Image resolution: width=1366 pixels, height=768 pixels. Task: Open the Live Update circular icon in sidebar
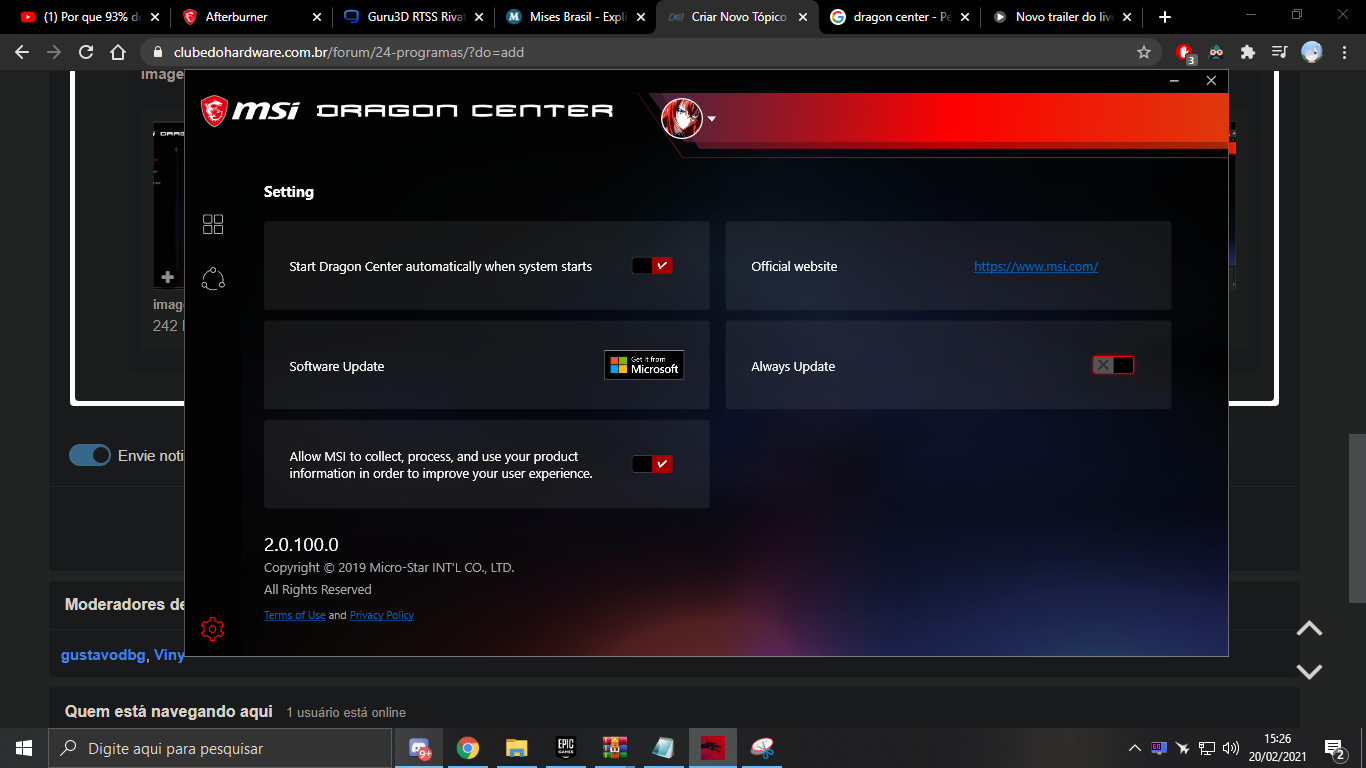click(213, 279)
